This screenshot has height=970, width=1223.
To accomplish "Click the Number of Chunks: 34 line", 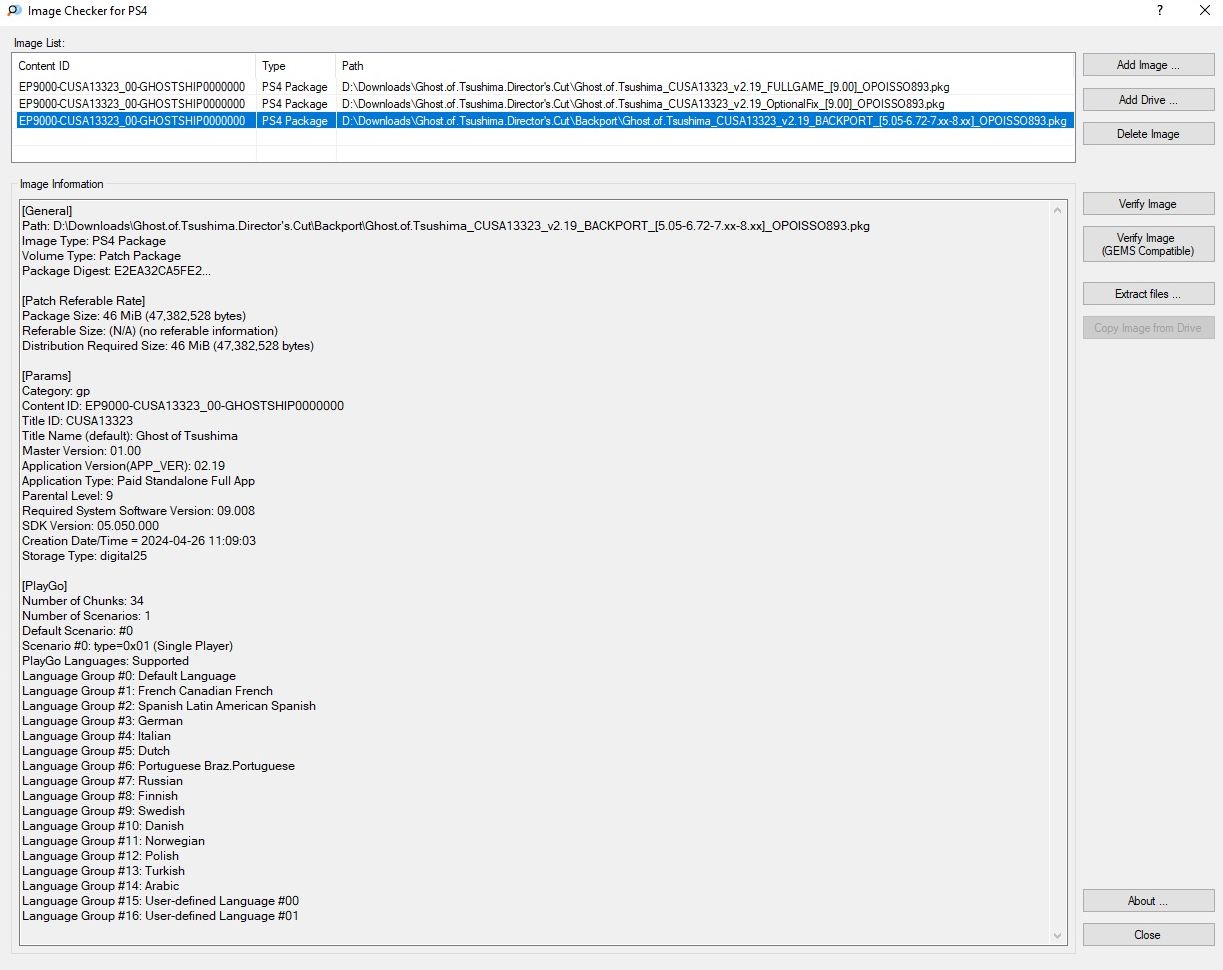I will tap(83, 601).
